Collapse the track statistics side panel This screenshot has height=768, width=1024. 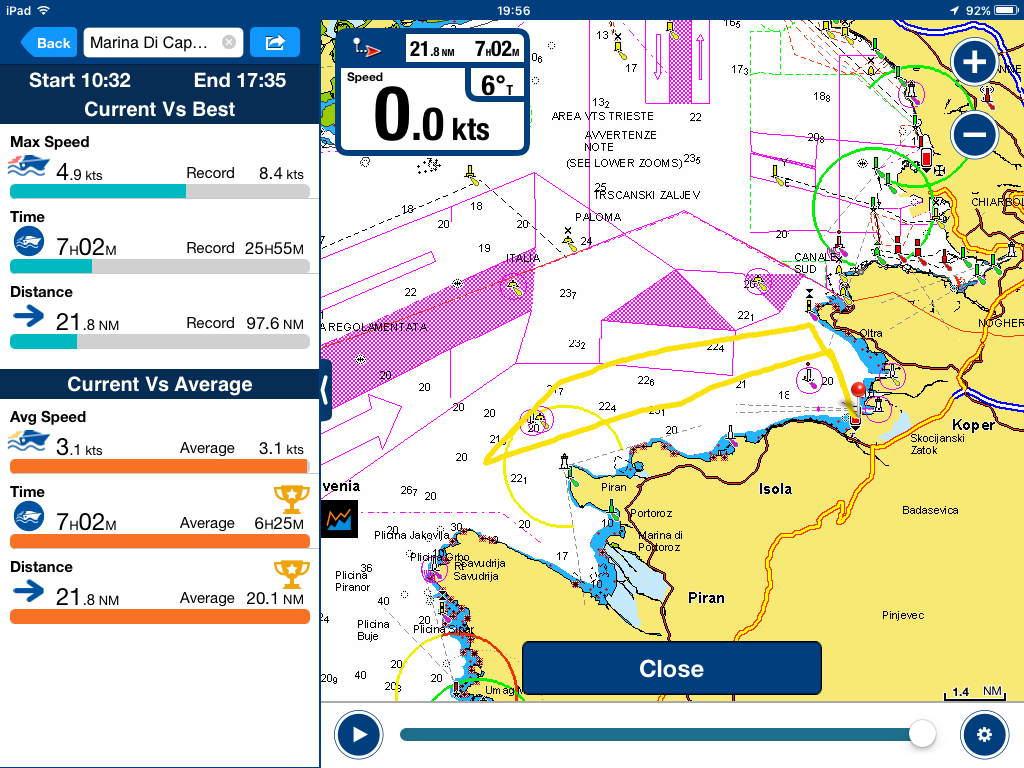tap(324, 390)
